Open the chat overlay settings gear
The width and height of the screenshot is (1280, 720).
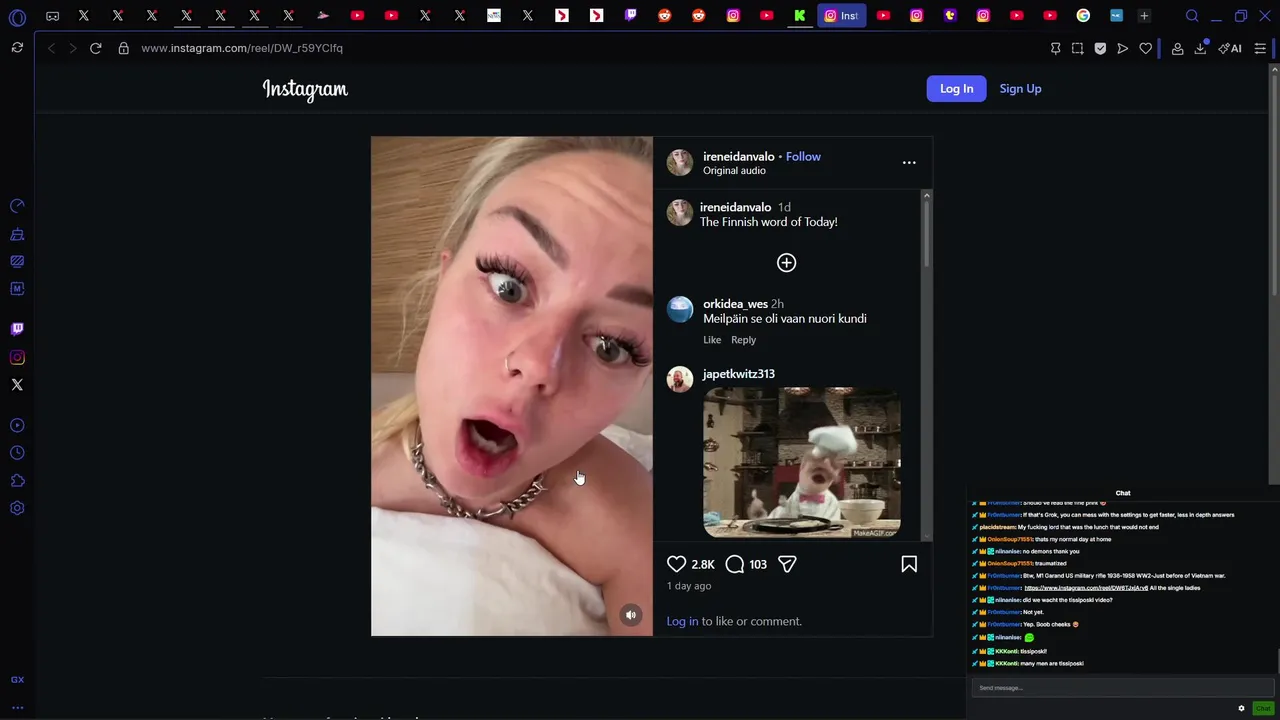[x=1242, y=708]
